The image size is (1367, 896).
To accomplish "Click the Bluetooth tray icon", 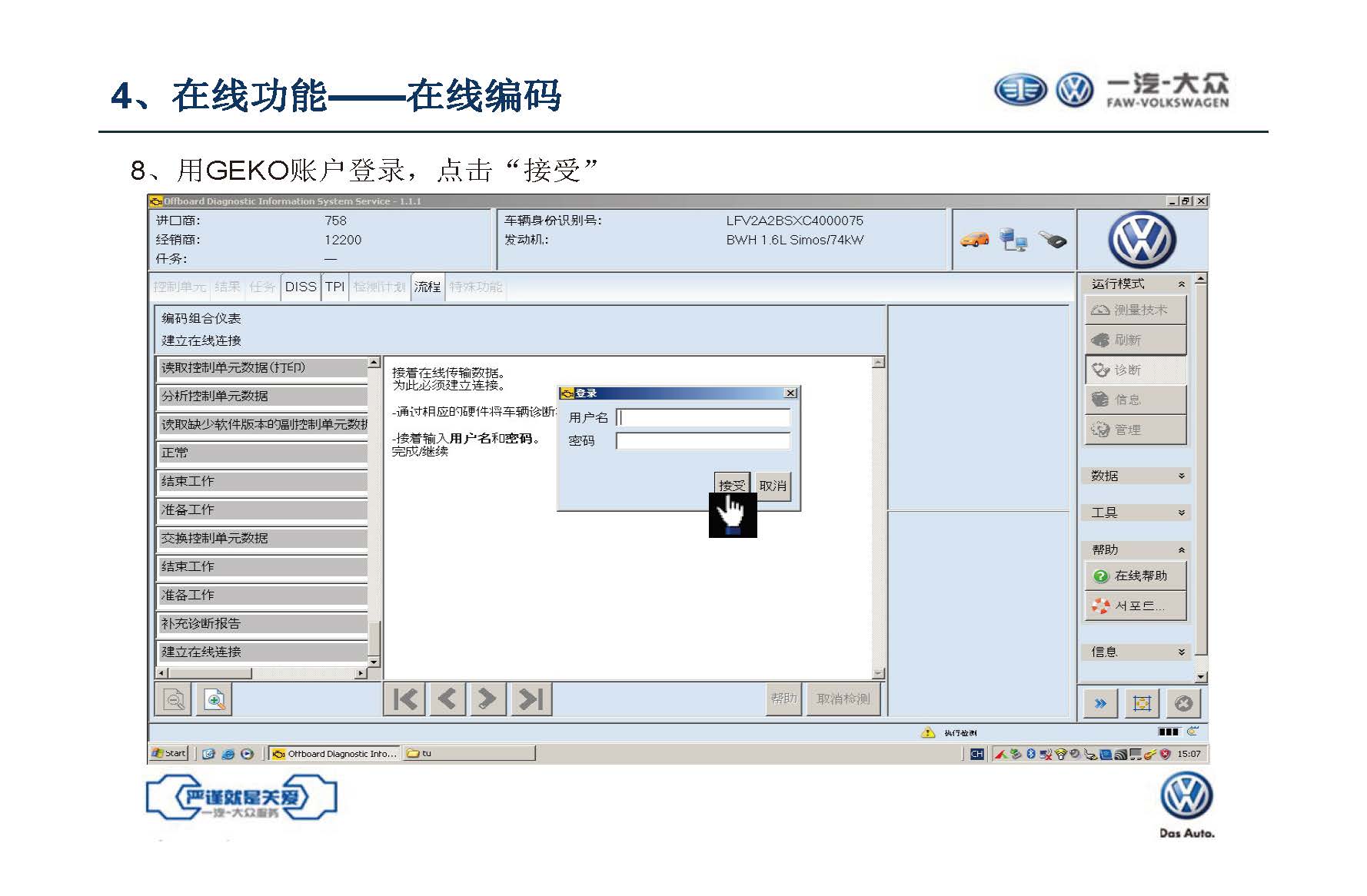I will (1031, 754).
